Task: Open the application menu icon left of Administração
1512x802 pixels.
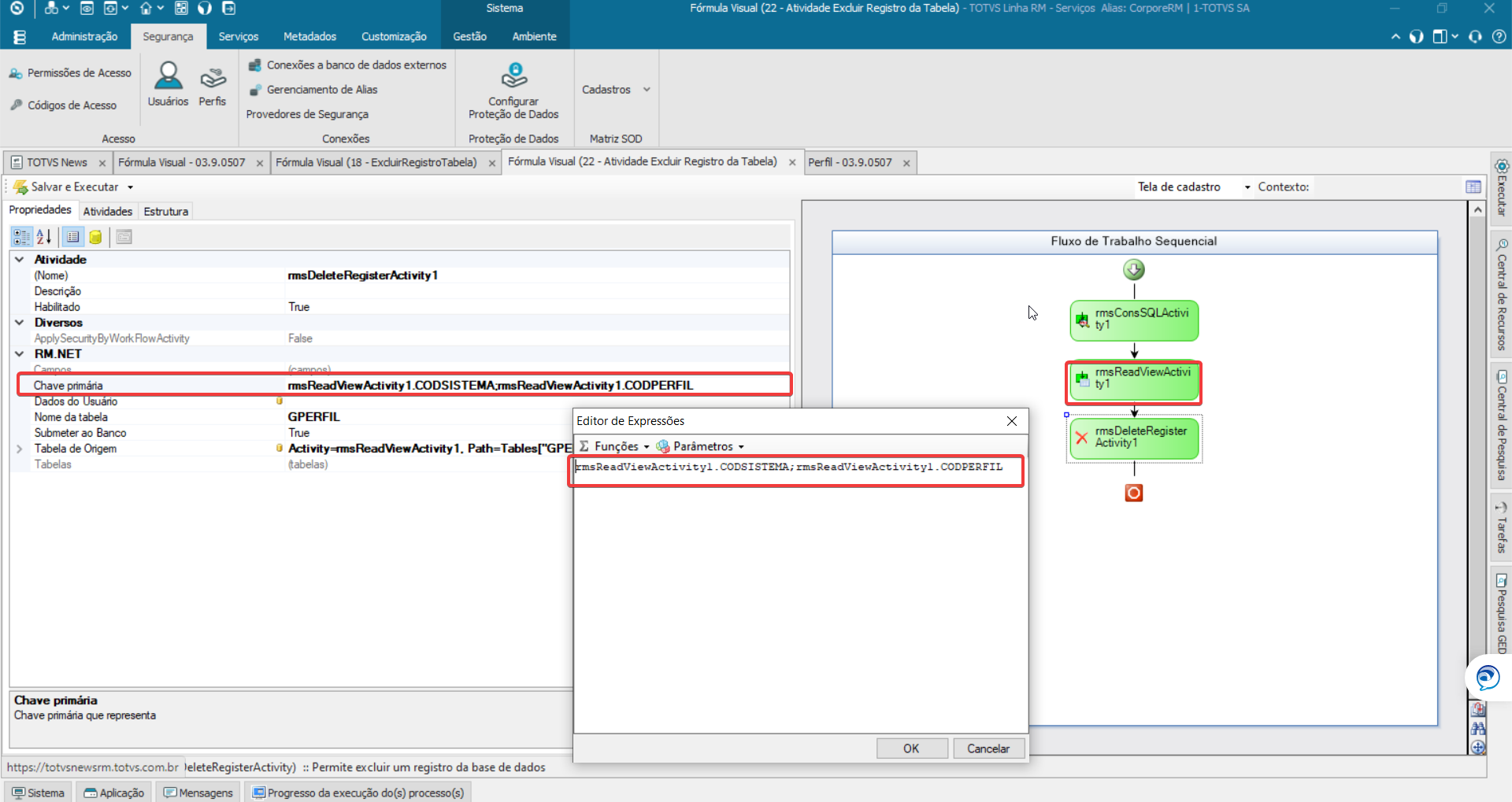Action: pos(20,36)
